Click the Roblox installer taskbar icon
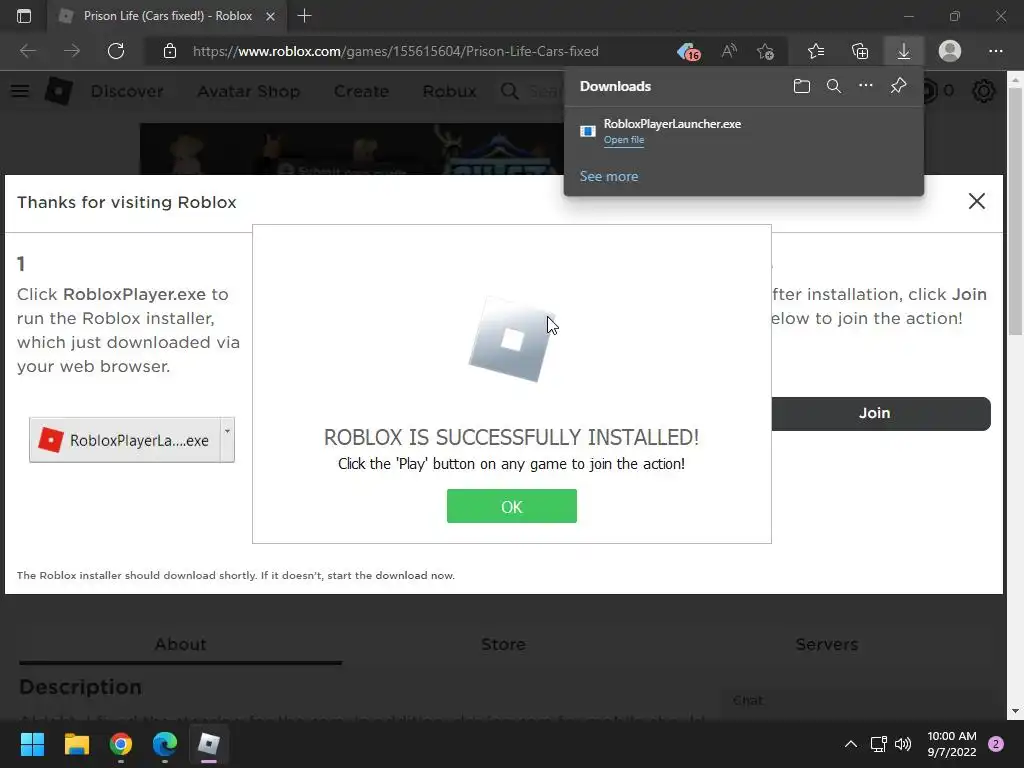This screenshot has height=768, width=1024. coord(209,744)
